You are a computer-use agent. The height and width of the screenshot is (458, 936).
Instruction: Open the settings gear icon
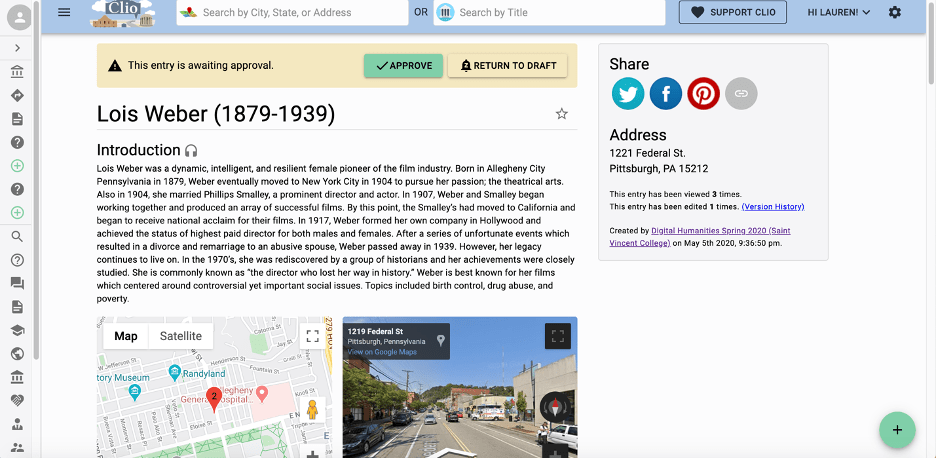click(894, 12)
